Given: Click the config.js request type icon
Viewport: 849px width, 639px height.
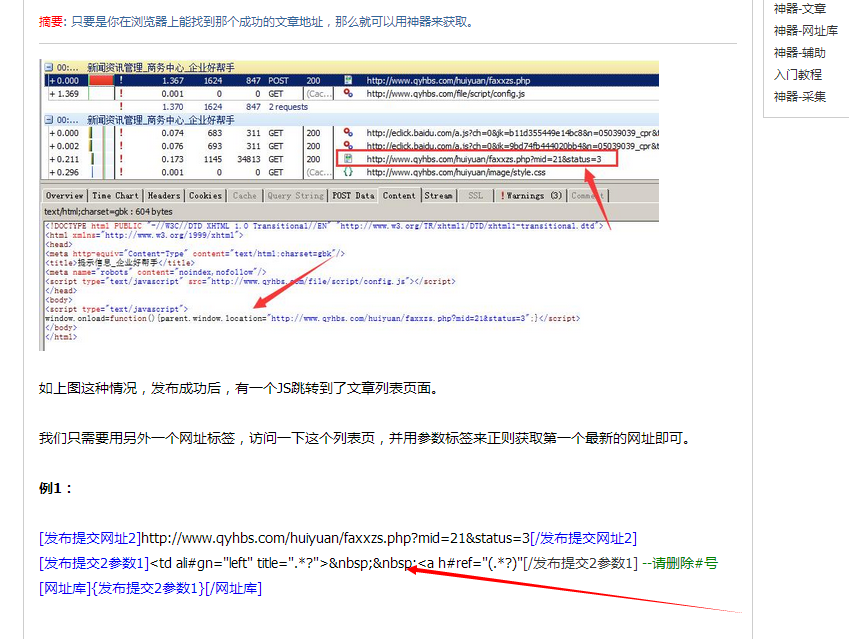Looking at the screenshot, I should [348, 93].
